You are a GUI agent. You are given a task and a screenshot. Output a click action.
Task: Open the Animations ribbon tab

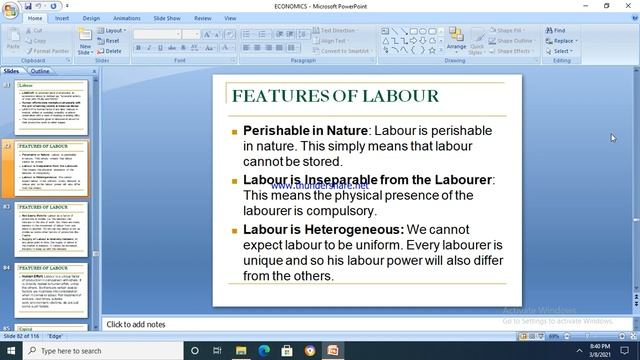[x=127, y=18]
